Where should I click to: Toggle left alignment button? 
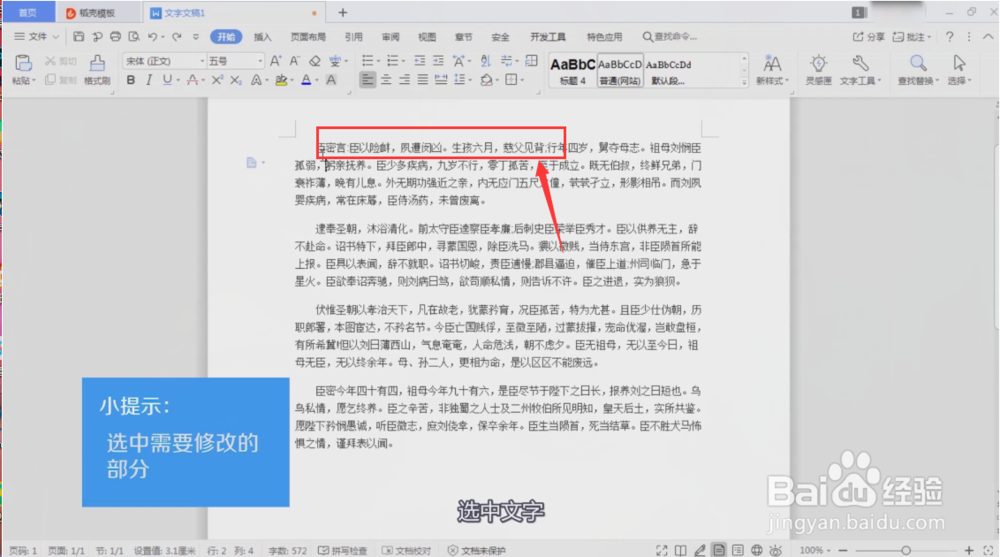pos(367,80)
